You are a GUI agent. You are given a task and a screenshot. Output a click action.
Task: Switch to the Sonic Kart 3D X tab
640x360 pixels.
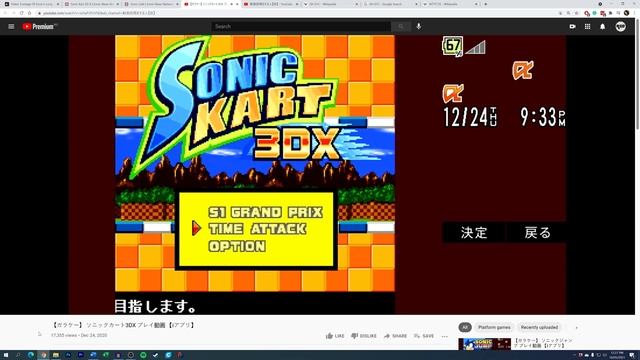(x=91, y=4)
